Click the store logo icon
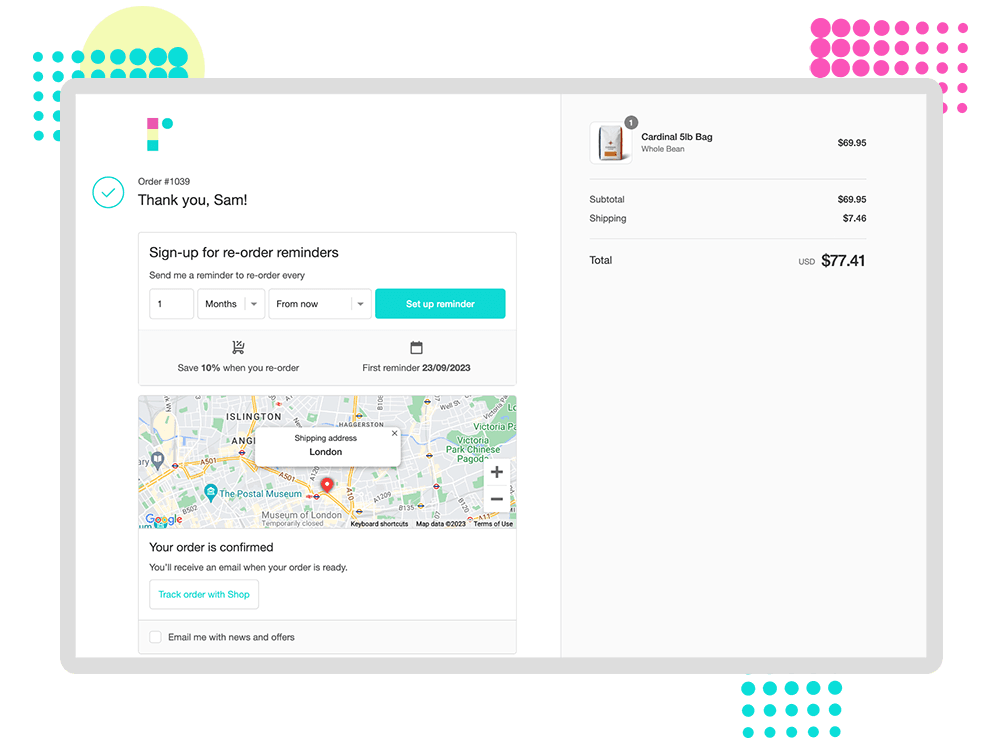Screen dimensions: 1000x750 click(x=159, y=134)
